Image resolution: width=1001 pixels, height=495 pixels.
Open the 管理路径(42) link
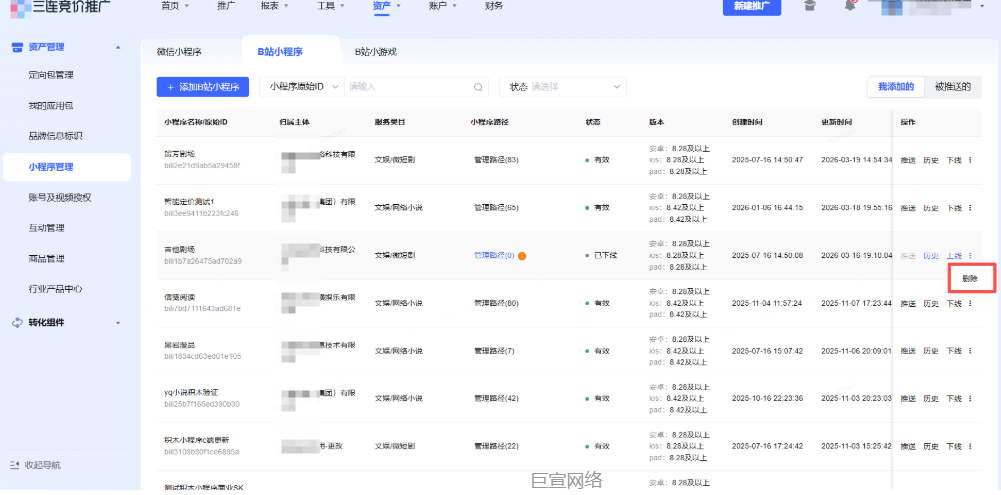(x=495, y=398)
